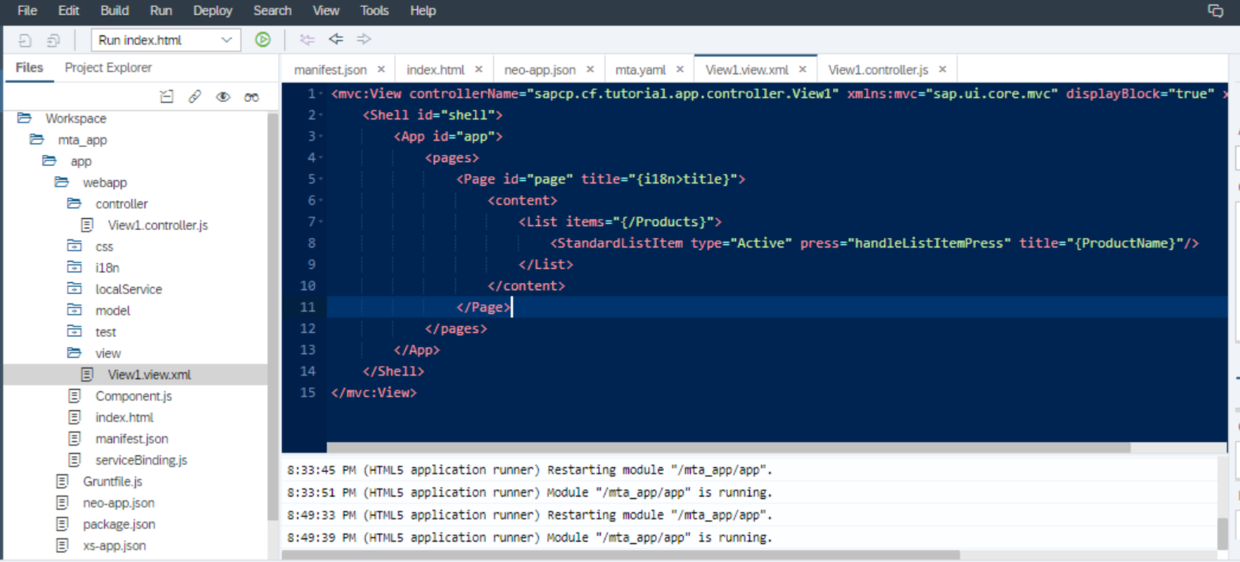Click the Save icon in the toolbar
The width and height of the screenshot is (1240, 562).
[x=25, y=40]
